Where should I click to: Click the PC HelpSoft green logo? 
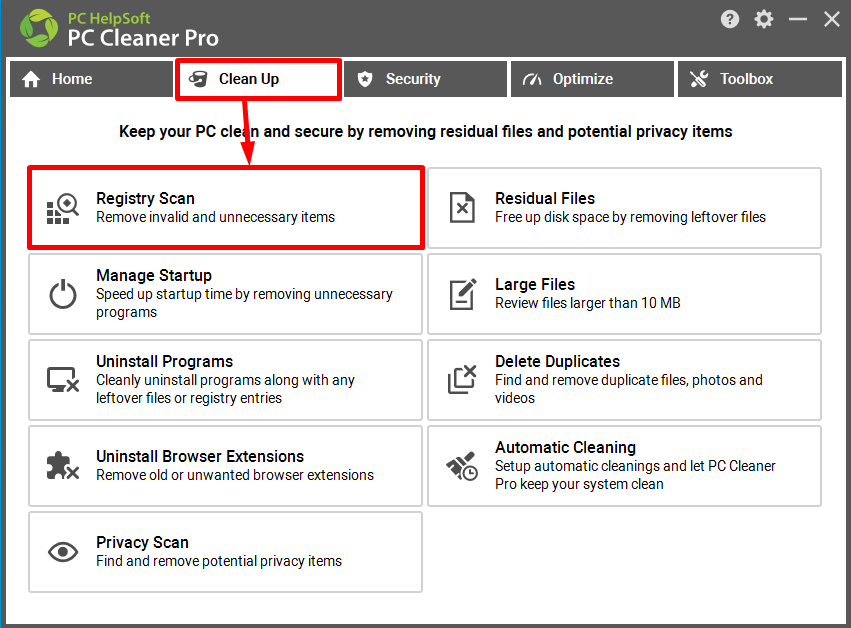pyautogui.click(x=39, y=28)
